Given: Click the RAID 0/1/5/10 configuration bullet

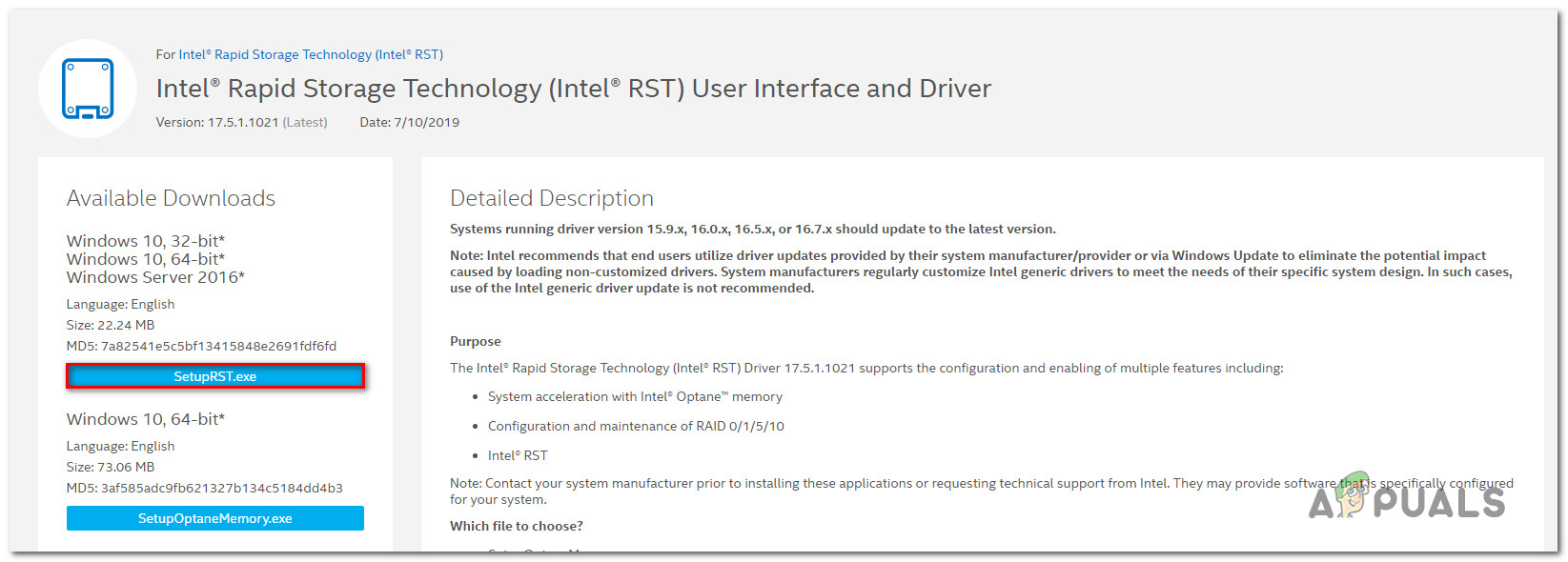Looking at the screenshot, I should pos(636,426).
